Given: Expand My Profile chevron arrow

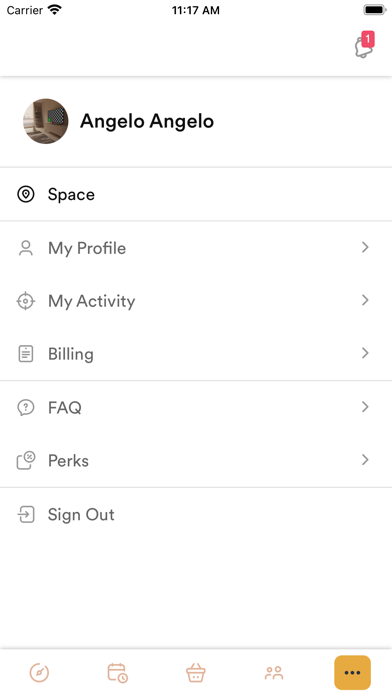Looking at the screenshot, I should point(365,247).
